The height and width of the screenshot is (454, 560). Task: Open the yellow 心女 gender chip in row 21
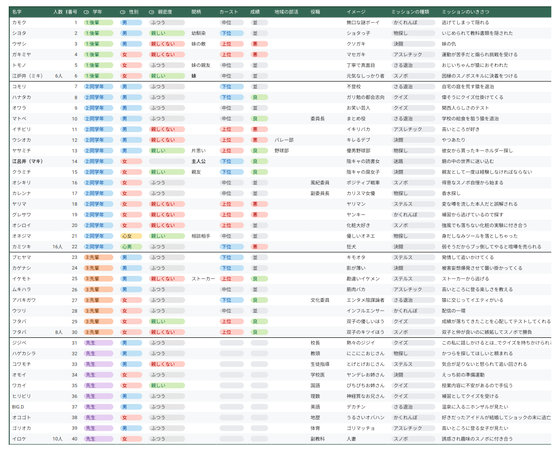click(x=131, y=236)
